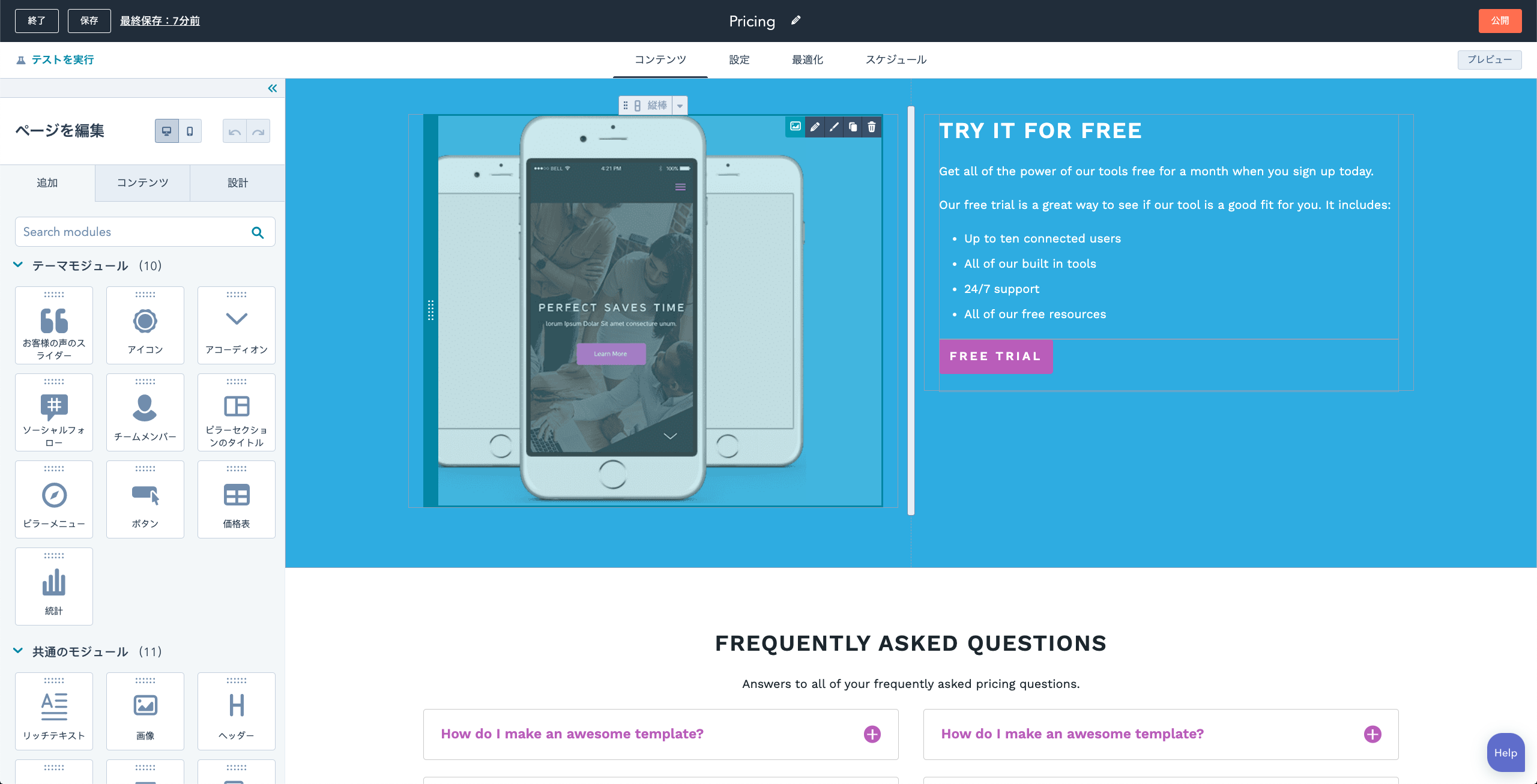Select the pillar section title module icon
1537x784 pixels.
235,406
